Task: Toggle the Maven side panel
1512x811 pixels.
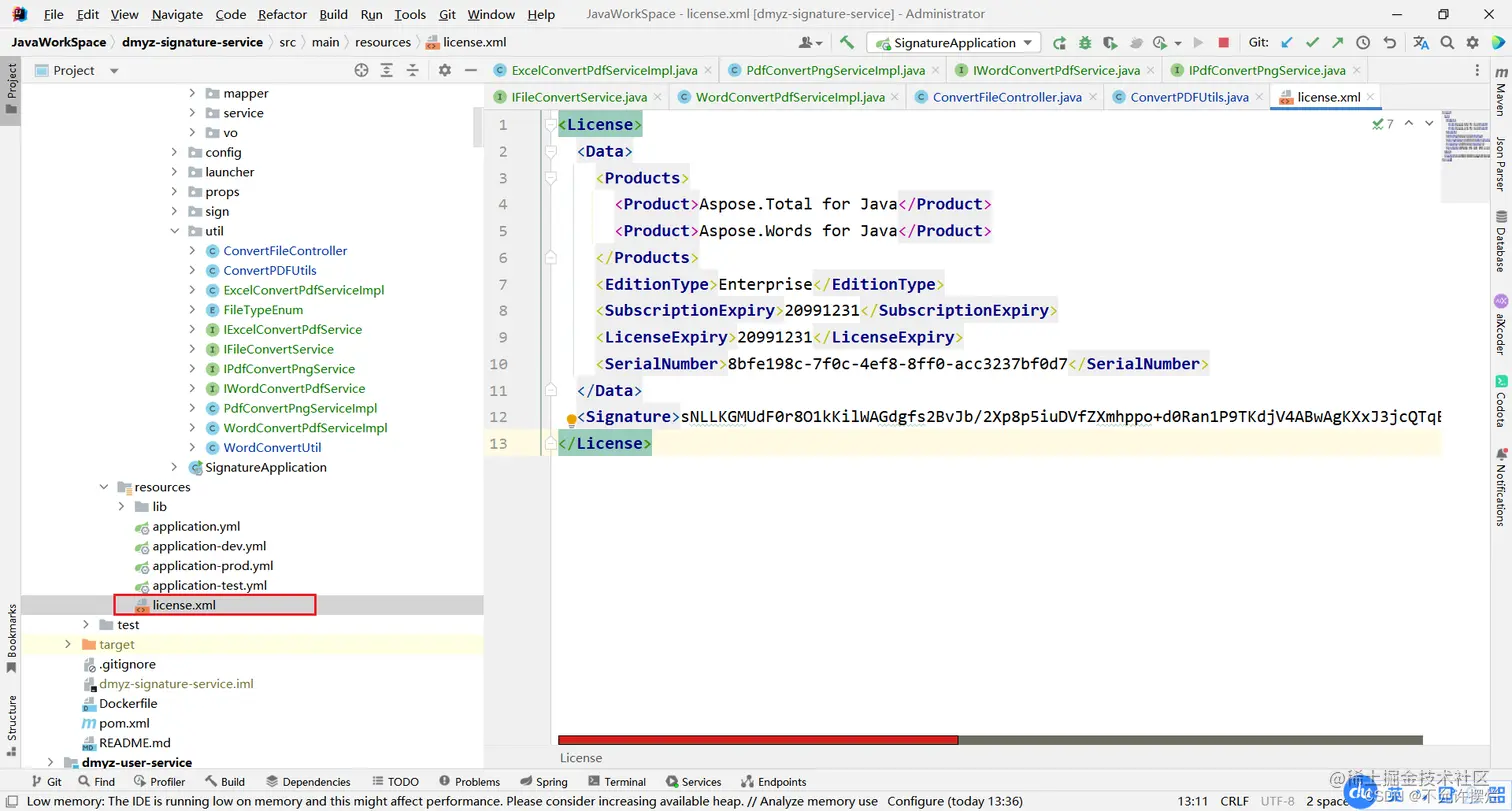Action: (x=1500, y=93)
